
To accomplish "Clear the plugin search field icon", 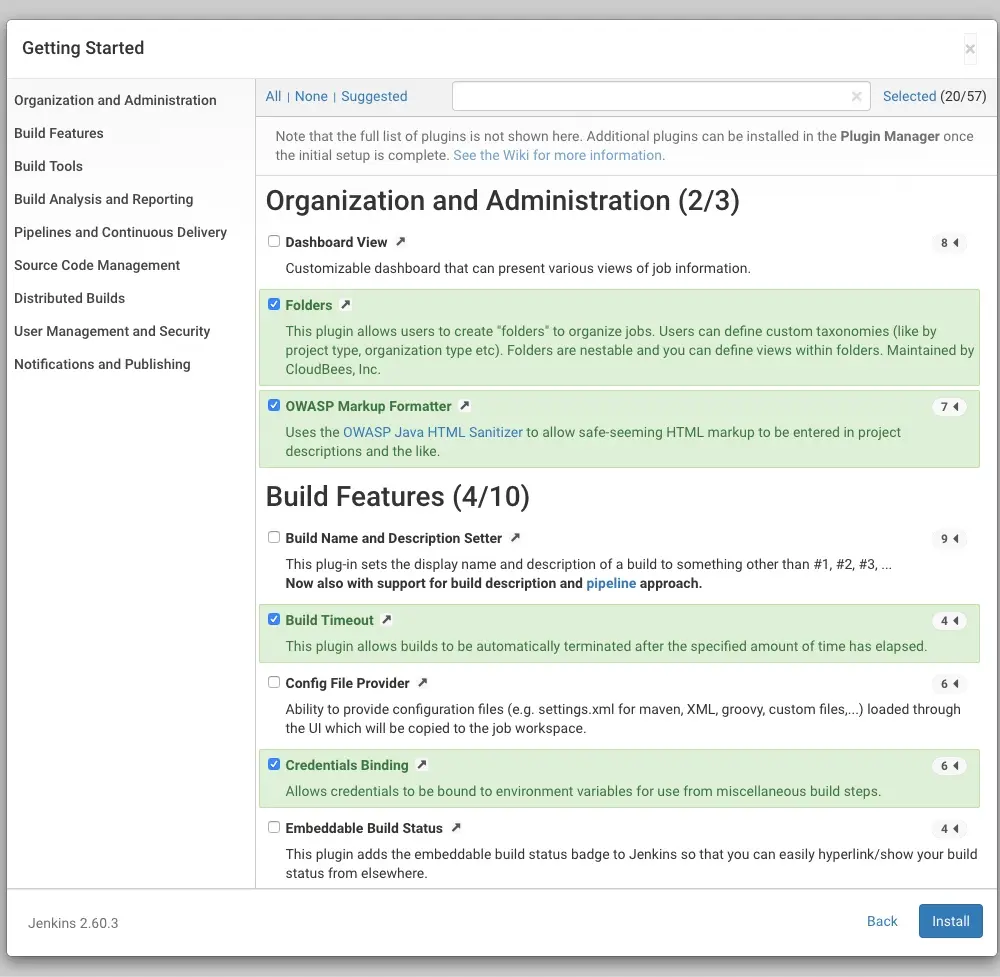I will pos(856,97).
